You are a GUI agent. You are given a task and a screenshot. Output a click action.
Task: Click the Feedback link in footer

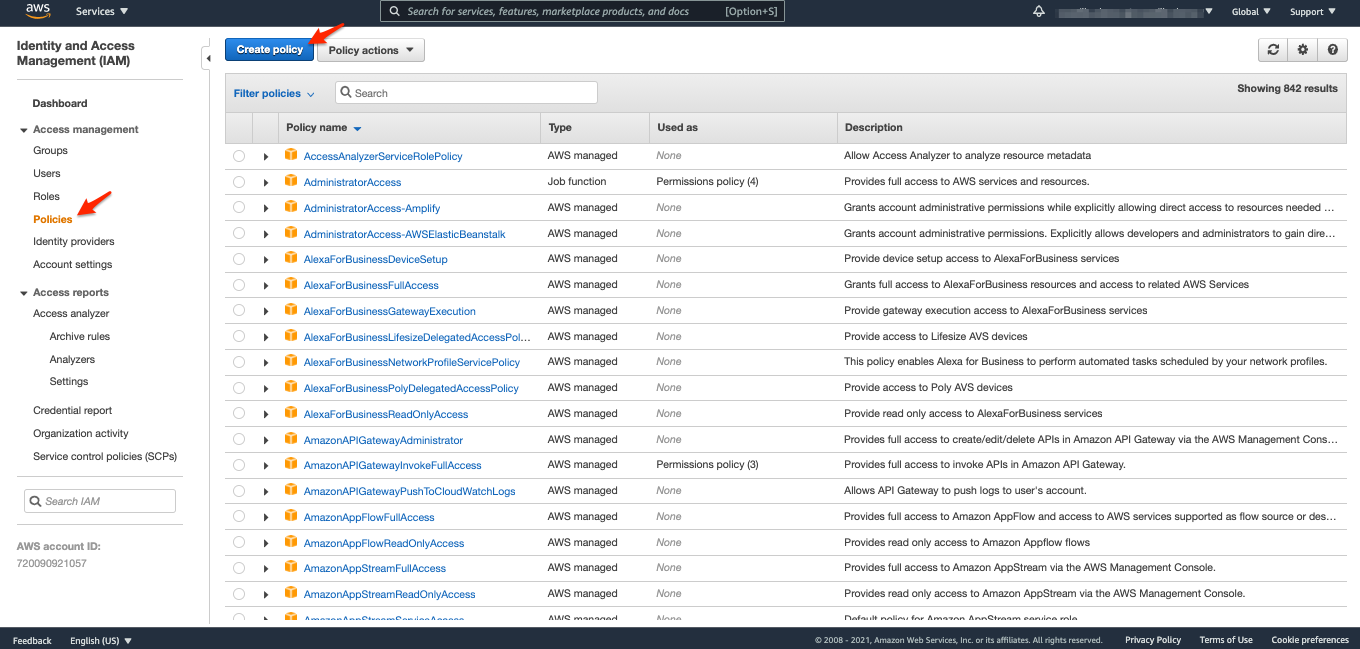pos(32,640)
